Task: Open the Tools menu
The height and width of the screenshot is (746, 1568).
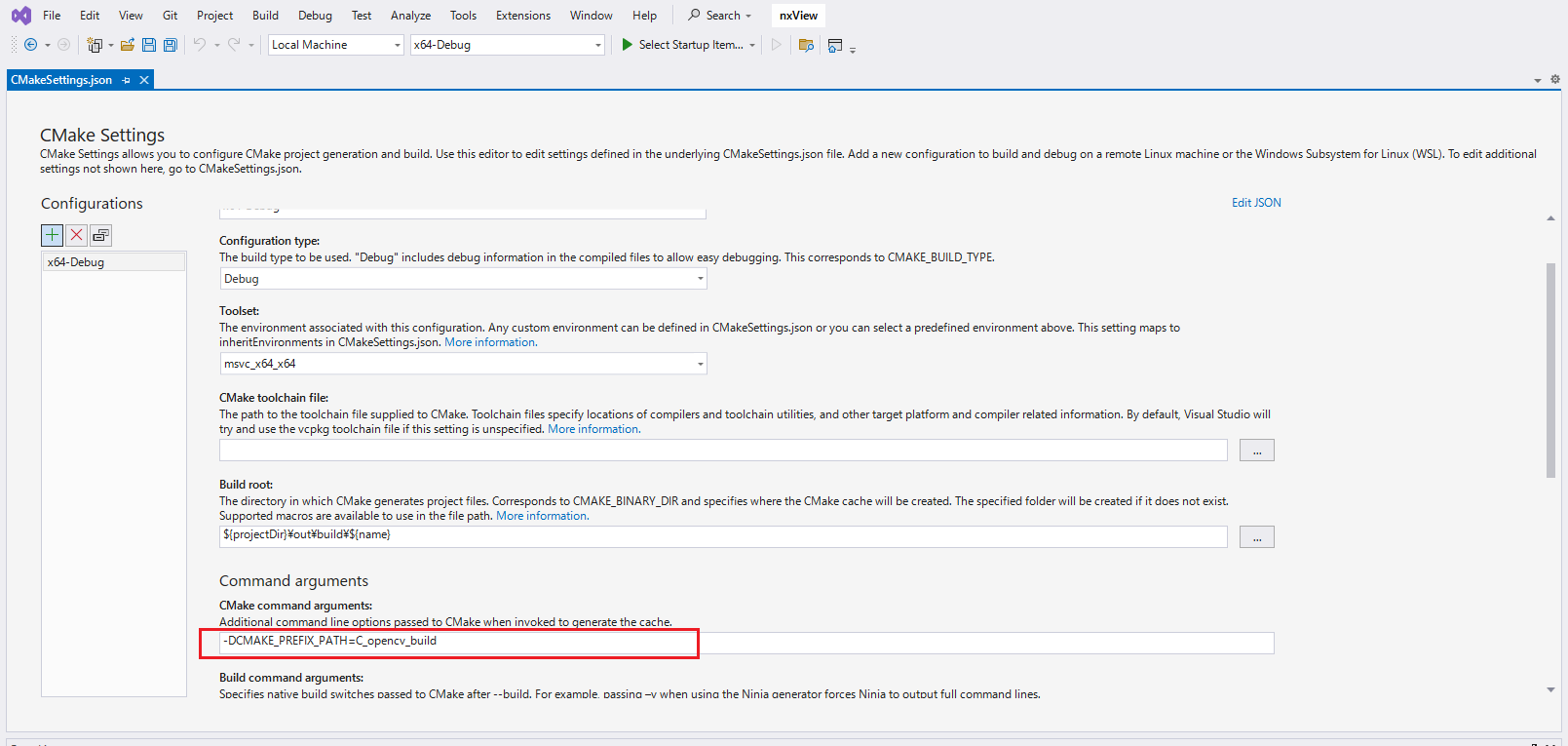Action: click(463, 16)
